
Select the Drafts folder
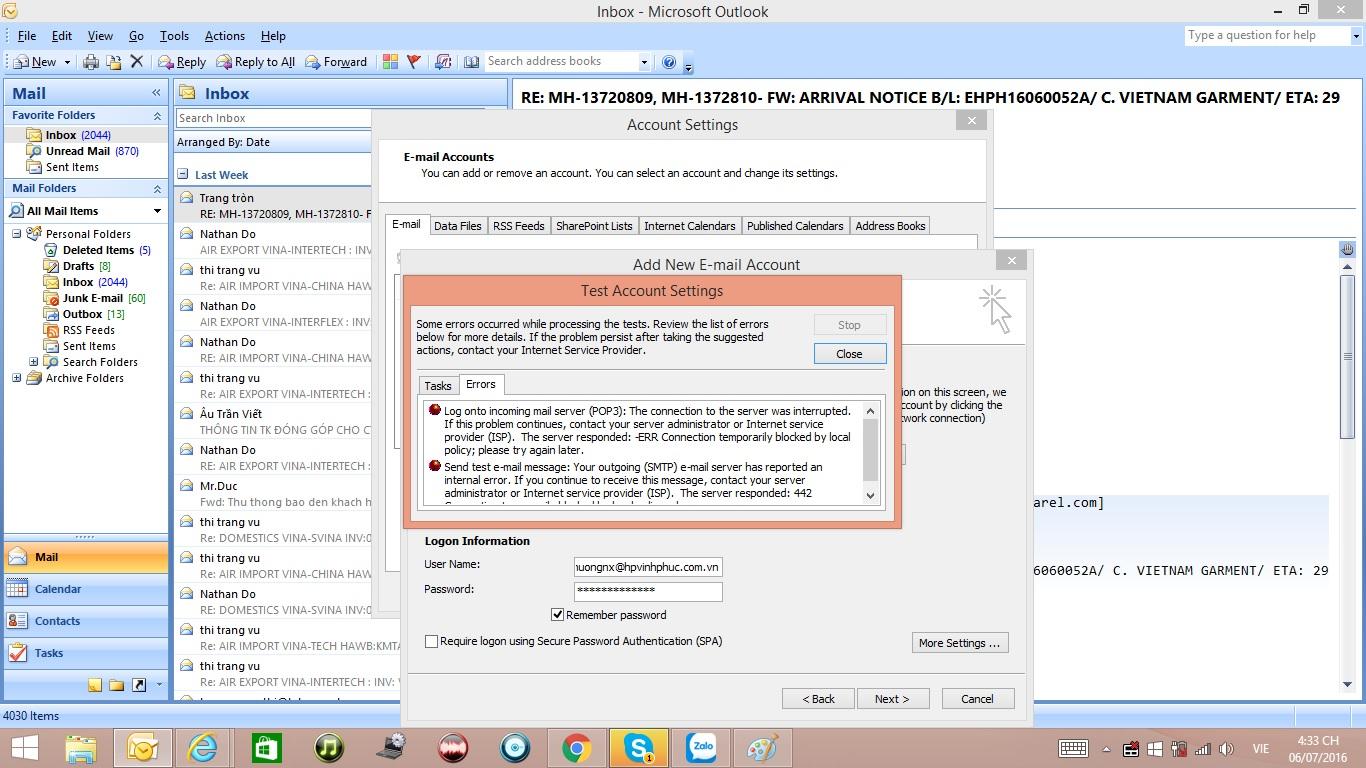(78, 266)
